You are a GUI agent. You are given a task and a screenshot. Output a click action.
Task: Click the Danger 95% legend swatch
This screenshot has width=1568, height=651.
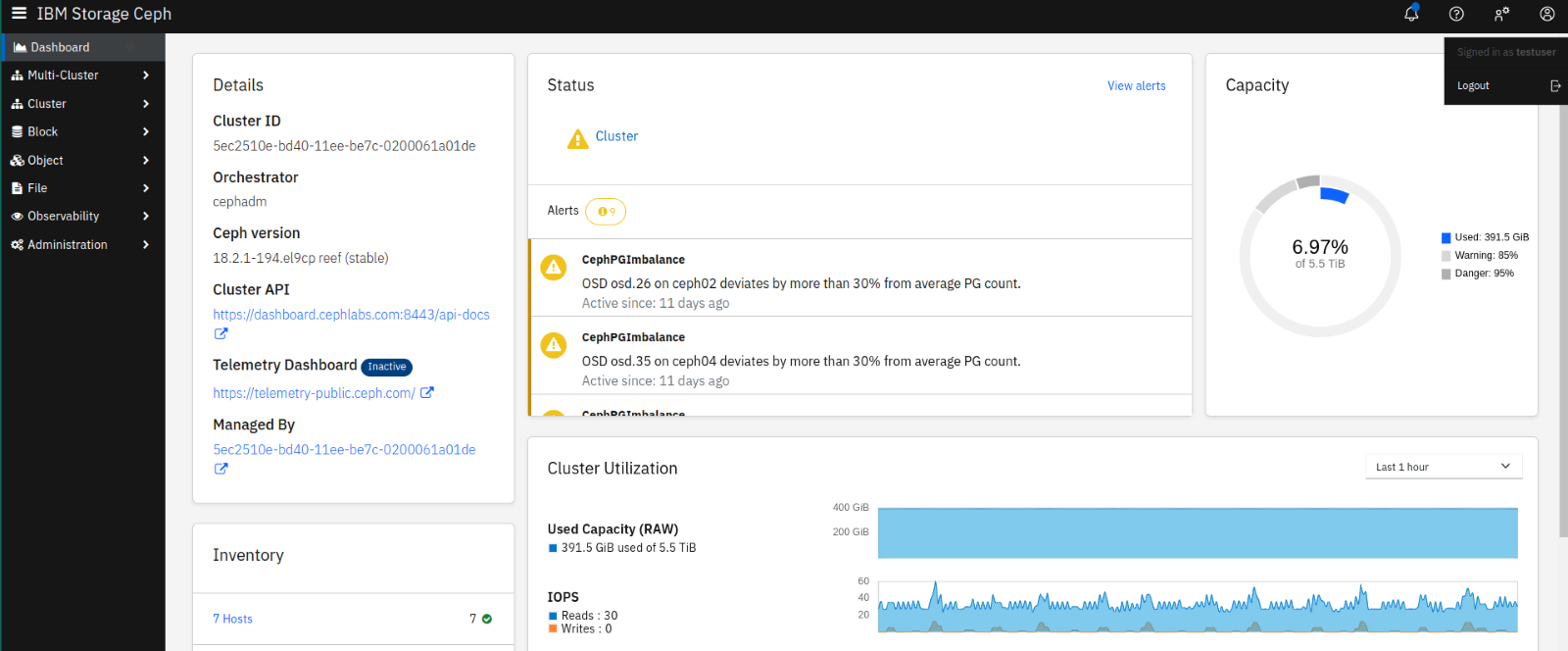pyautogui.click(x=1445, y=275)
